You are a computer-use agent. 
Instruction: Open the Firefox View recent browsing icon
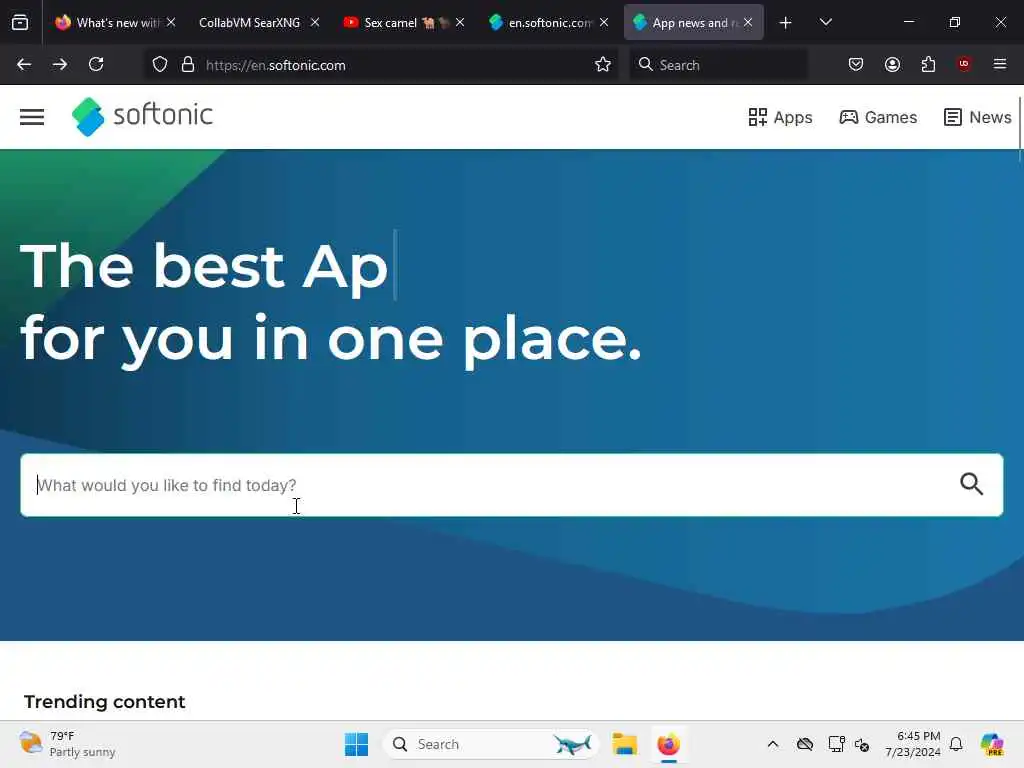[x=20, y=22]
